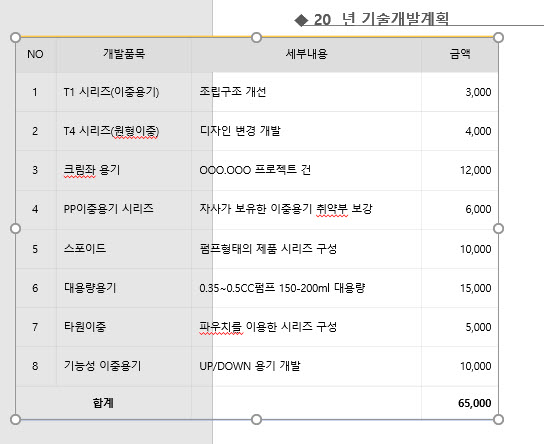Click the row number '2' cell

point(36,131)
